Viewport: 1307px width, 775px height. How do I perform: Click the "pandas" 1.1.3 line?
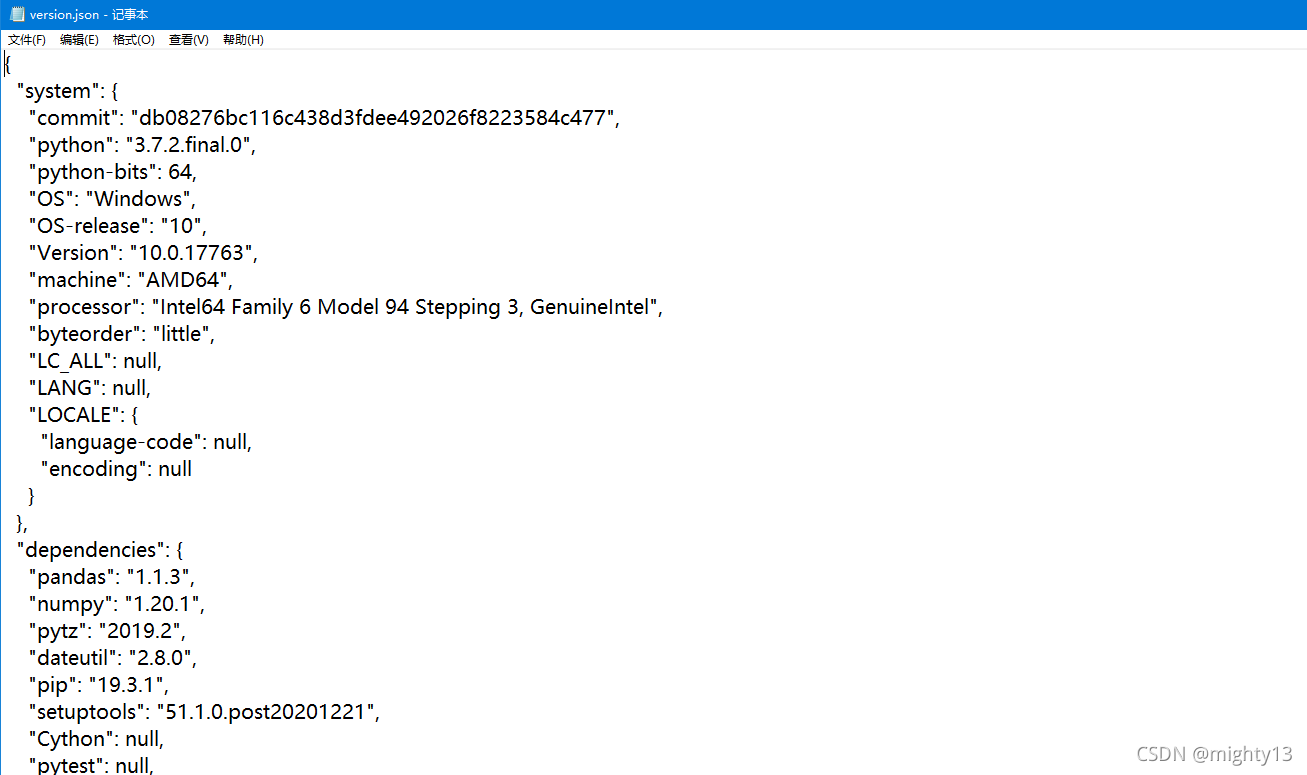(x=111, y=577)
